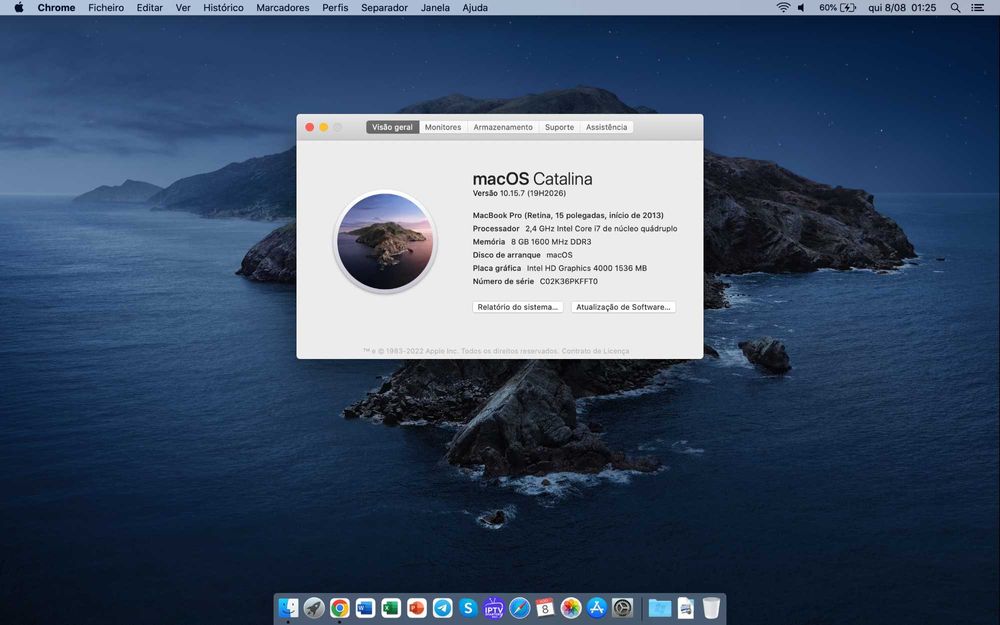Switch to the Armazenamento tab

pos(503,128)
